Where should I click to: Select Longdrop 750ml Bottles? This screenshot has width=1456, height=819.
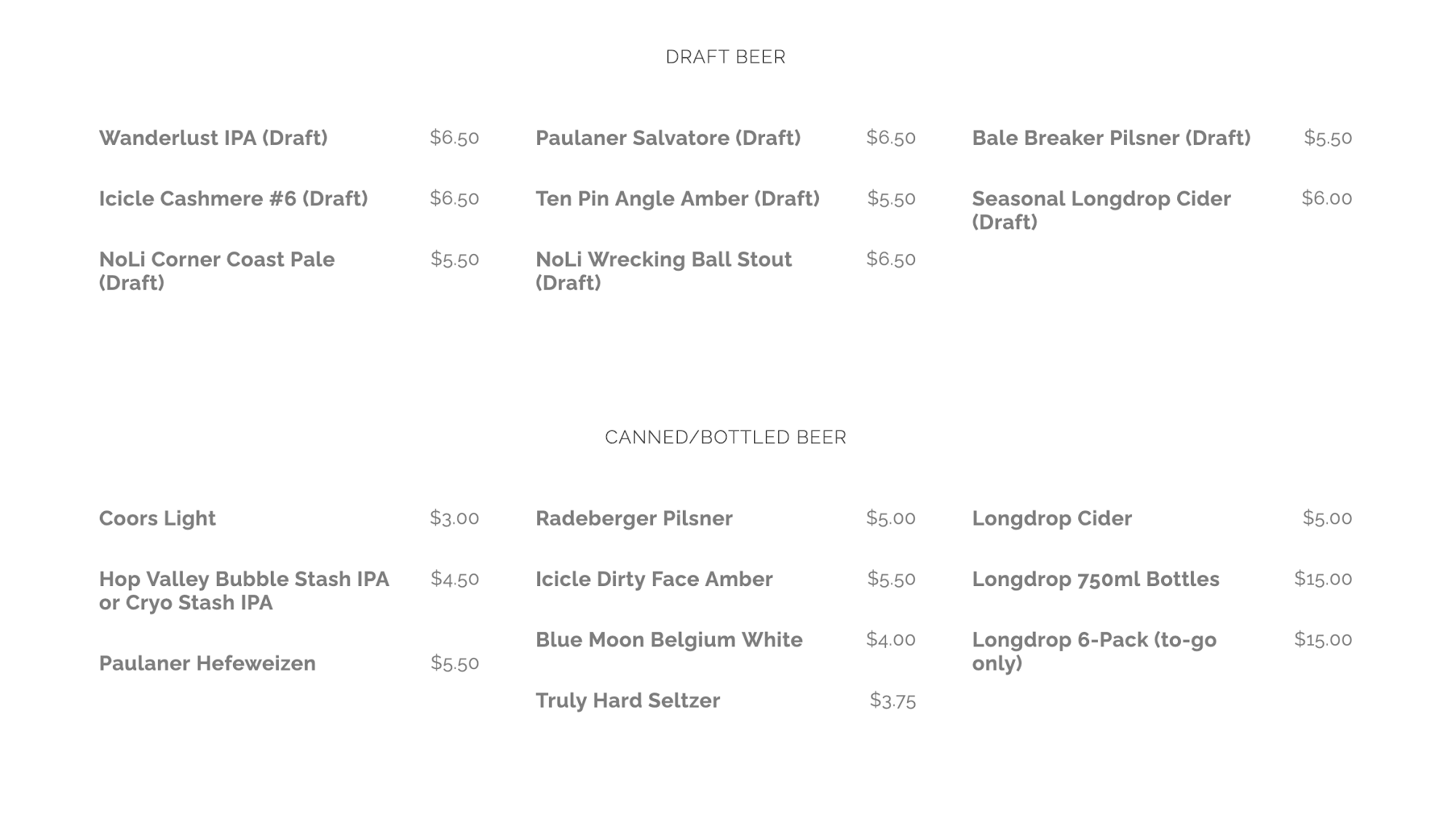click(1096, 579)
